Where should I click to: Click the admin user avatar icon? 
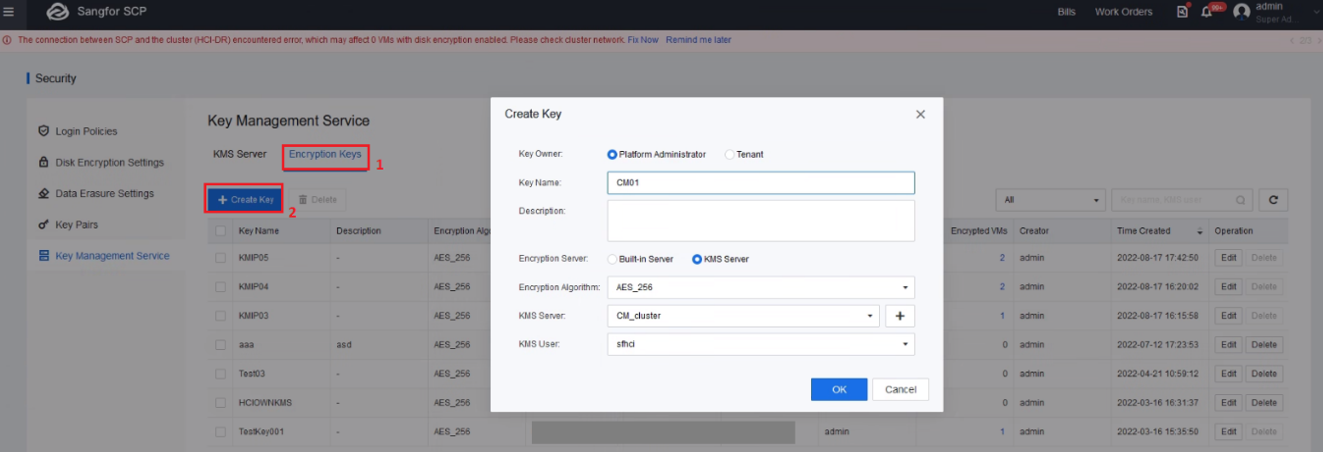click(1242, 12)
